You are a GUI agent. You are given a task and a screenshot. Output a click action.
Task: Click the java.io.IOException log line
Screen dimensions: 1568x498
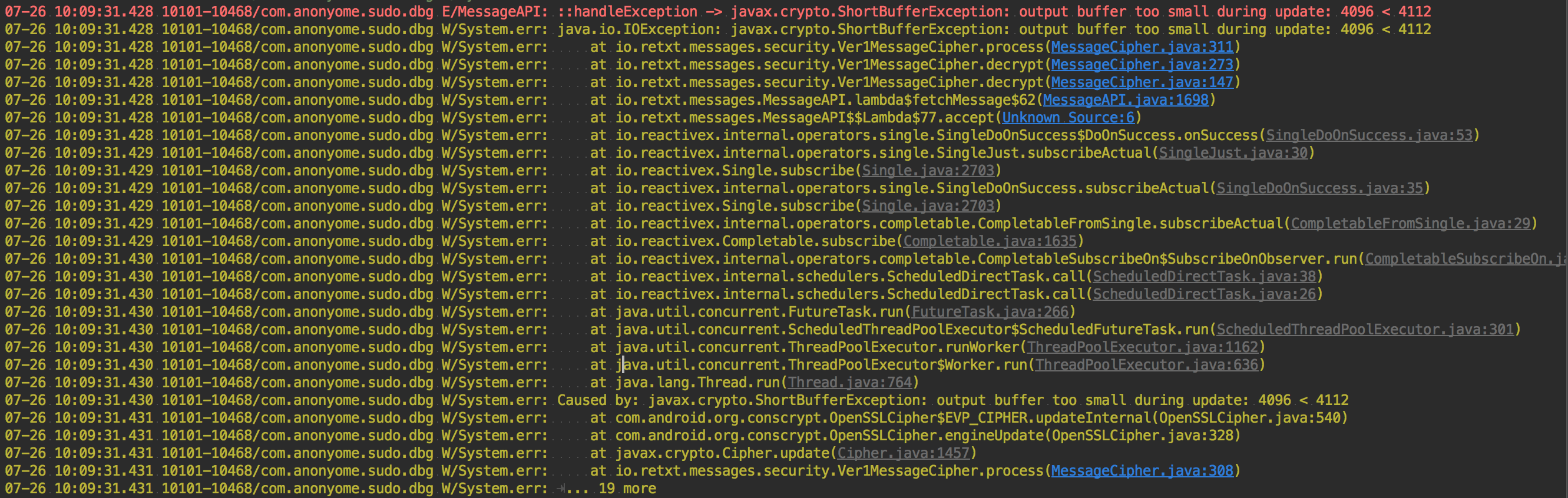pos(717,29)
